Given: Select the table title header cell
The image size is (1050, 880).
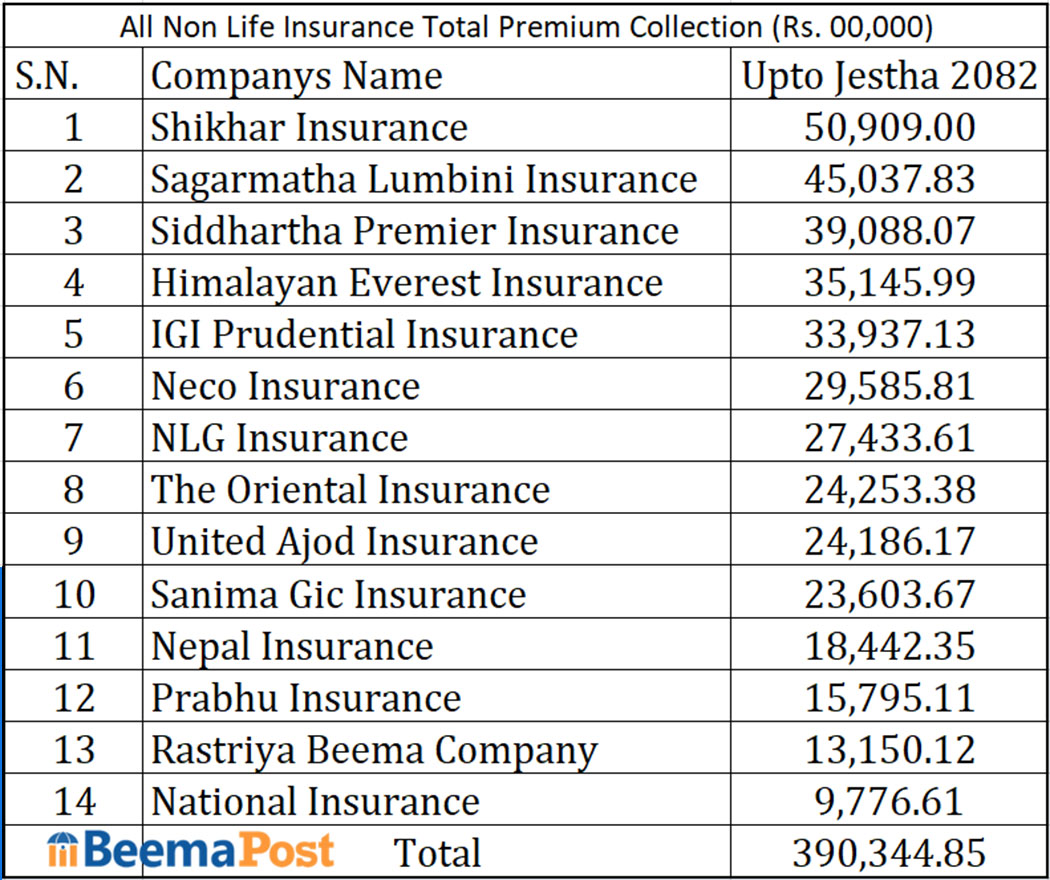Looking at the screenshot, I should (x=526, y=26).
